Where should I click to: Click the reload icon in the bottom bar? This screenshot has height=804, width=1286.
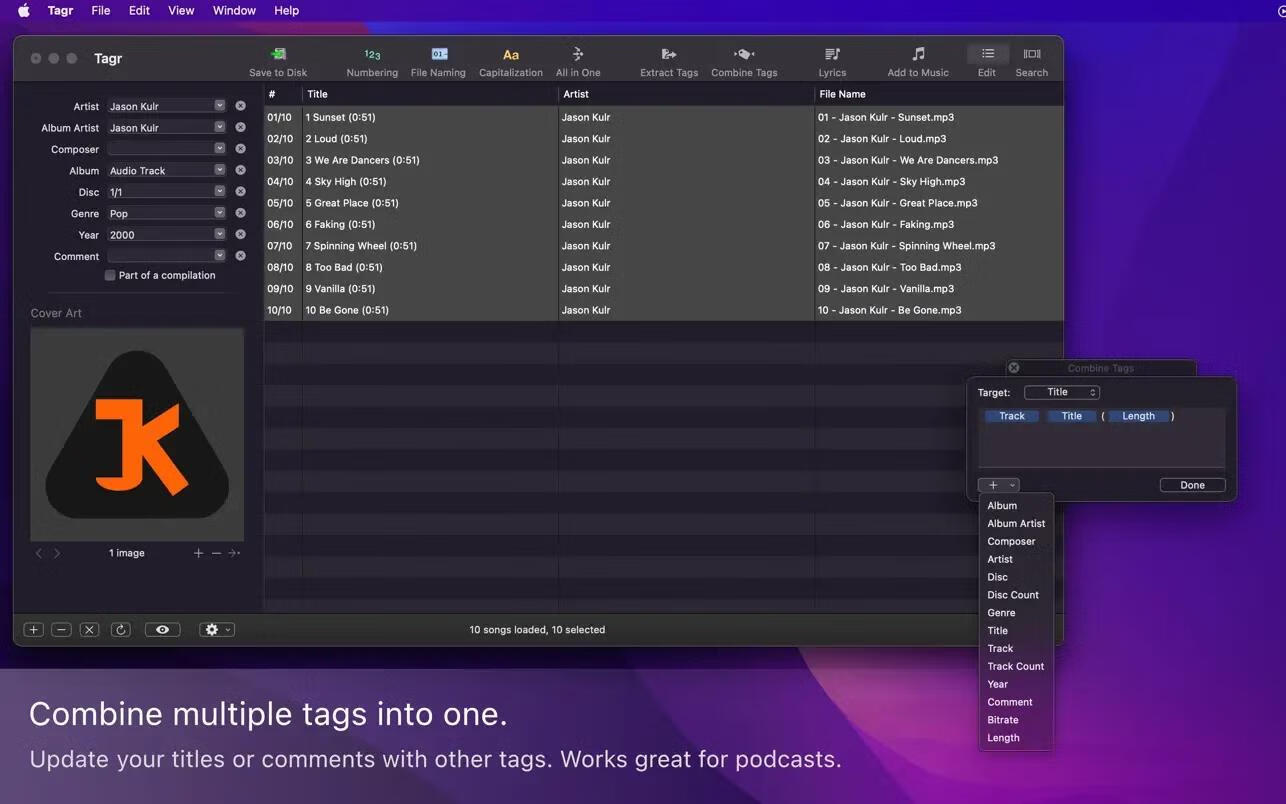pos(121,630)
